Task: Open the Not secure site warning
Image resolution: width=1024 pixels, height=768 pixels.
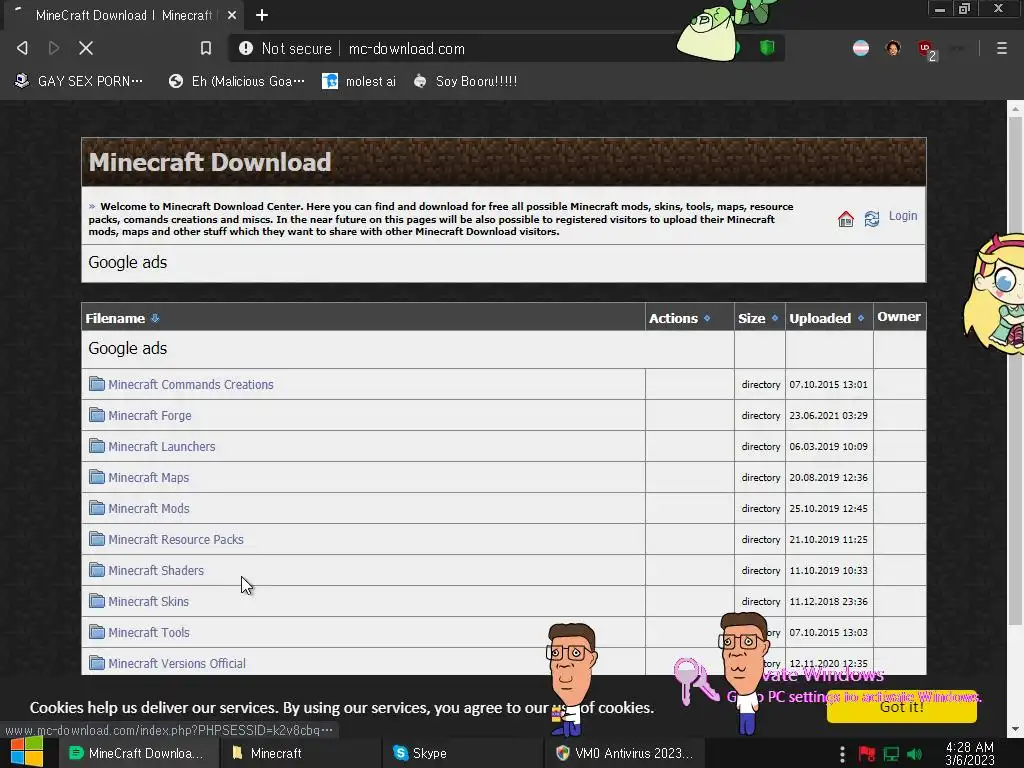Action: tap(285, 48)
